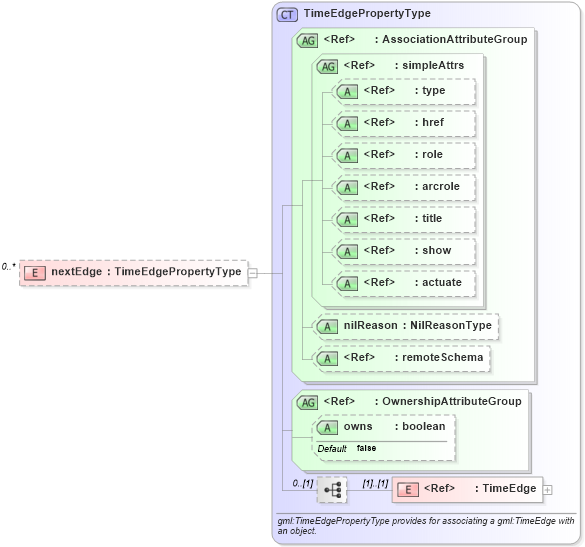
Task: Click the AG icon of AssociationAttributeGroup
Action: coord(307,40)
